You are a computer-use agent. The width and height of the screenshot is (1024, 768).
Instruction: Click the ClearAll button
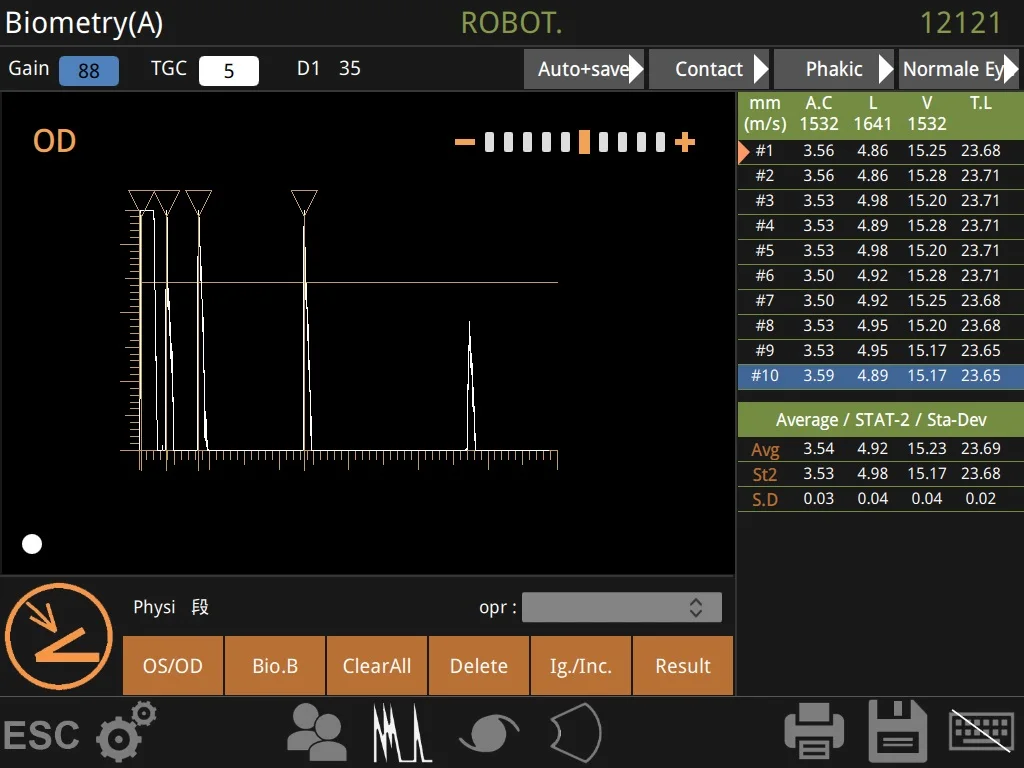pyautogui.click(x=377, y=666)
